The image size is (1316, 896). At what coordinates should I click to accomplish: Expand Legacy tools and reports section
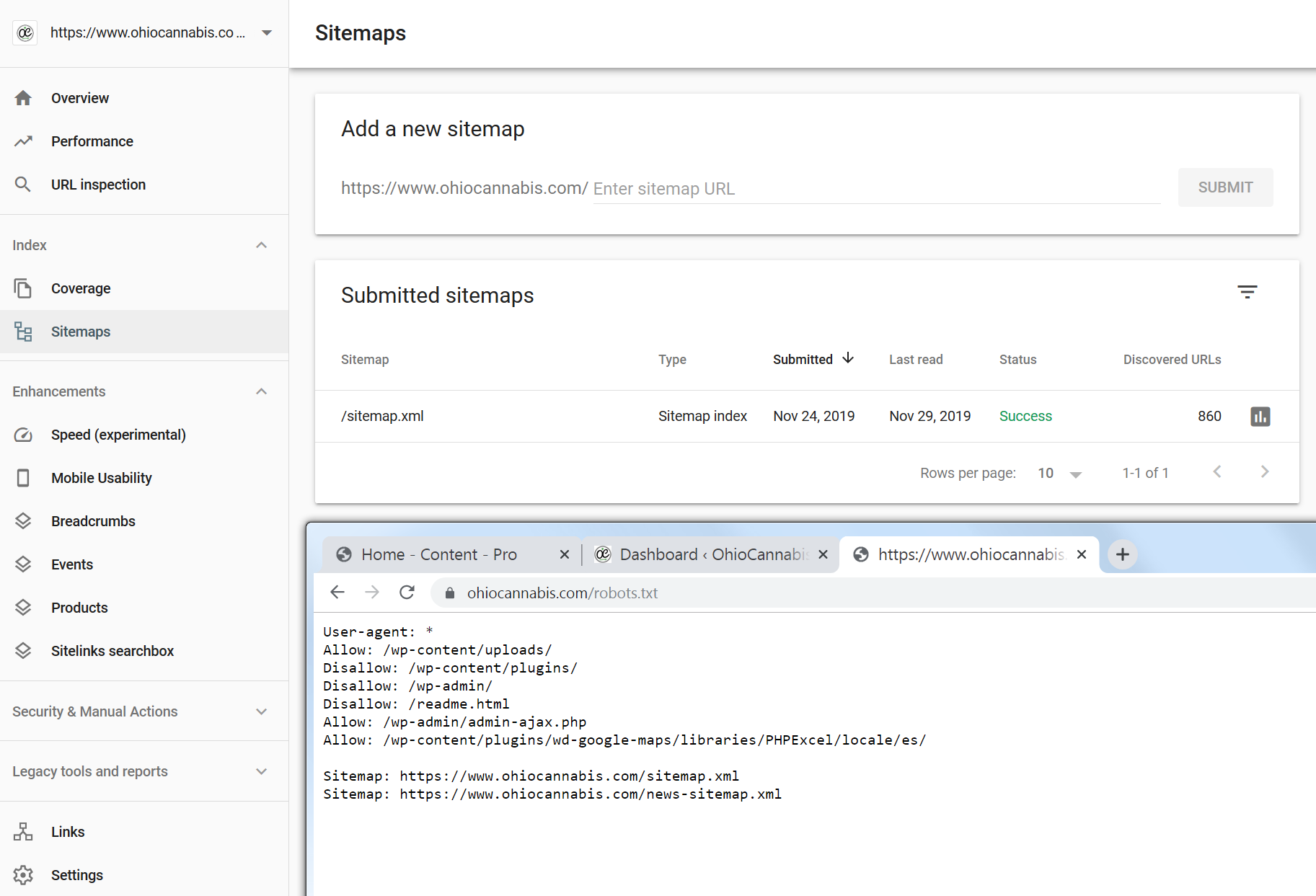coord(262,771)
